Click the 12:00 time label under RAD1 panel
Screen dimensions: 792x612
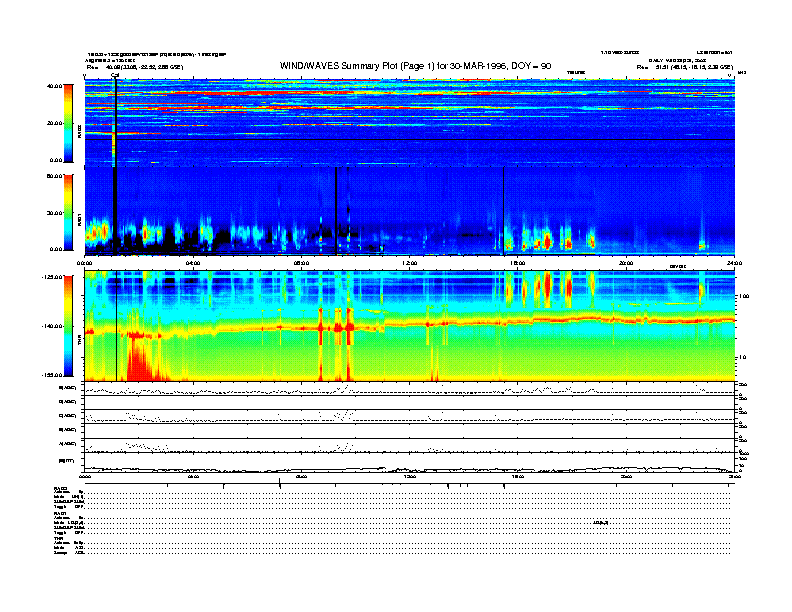(410, 263)
